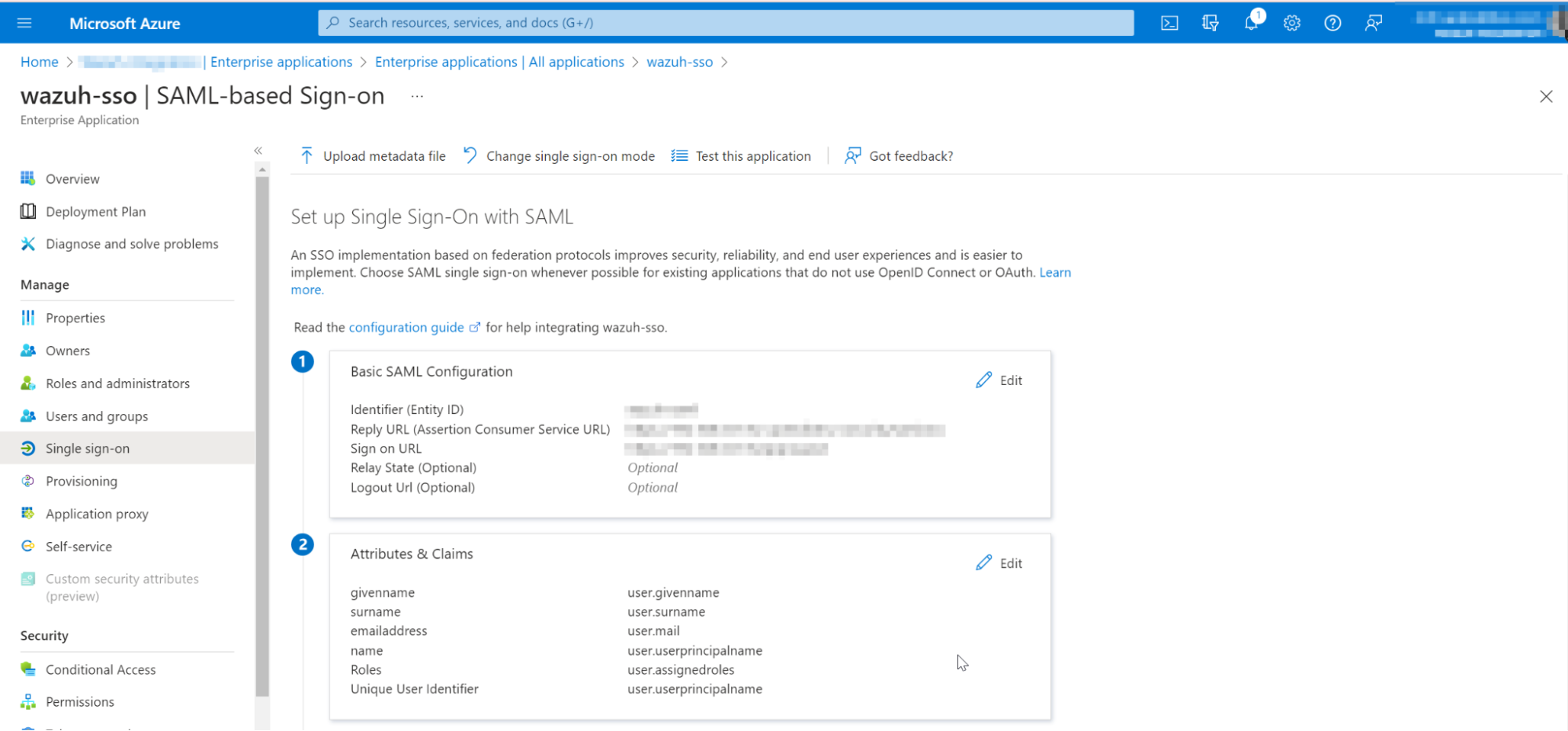The height and width of the screenshot is (731, 1568).
Task: Open portal settings gear
Action: (x=1292, y=23)
